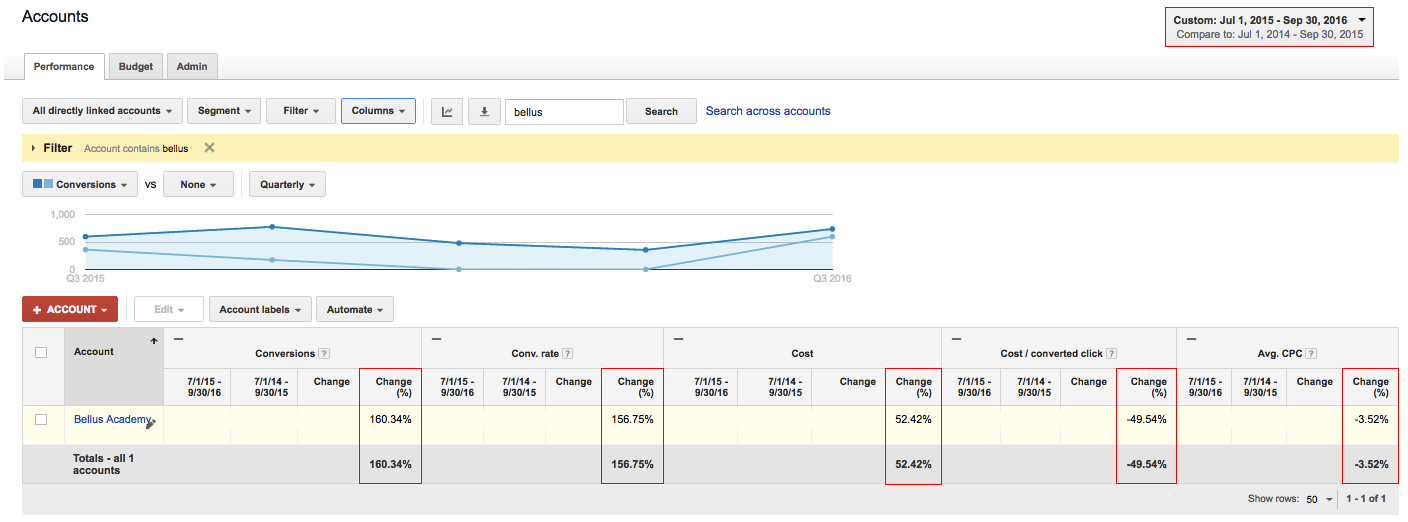Open the All directly linked accounts dropdown

pos(102,111)
